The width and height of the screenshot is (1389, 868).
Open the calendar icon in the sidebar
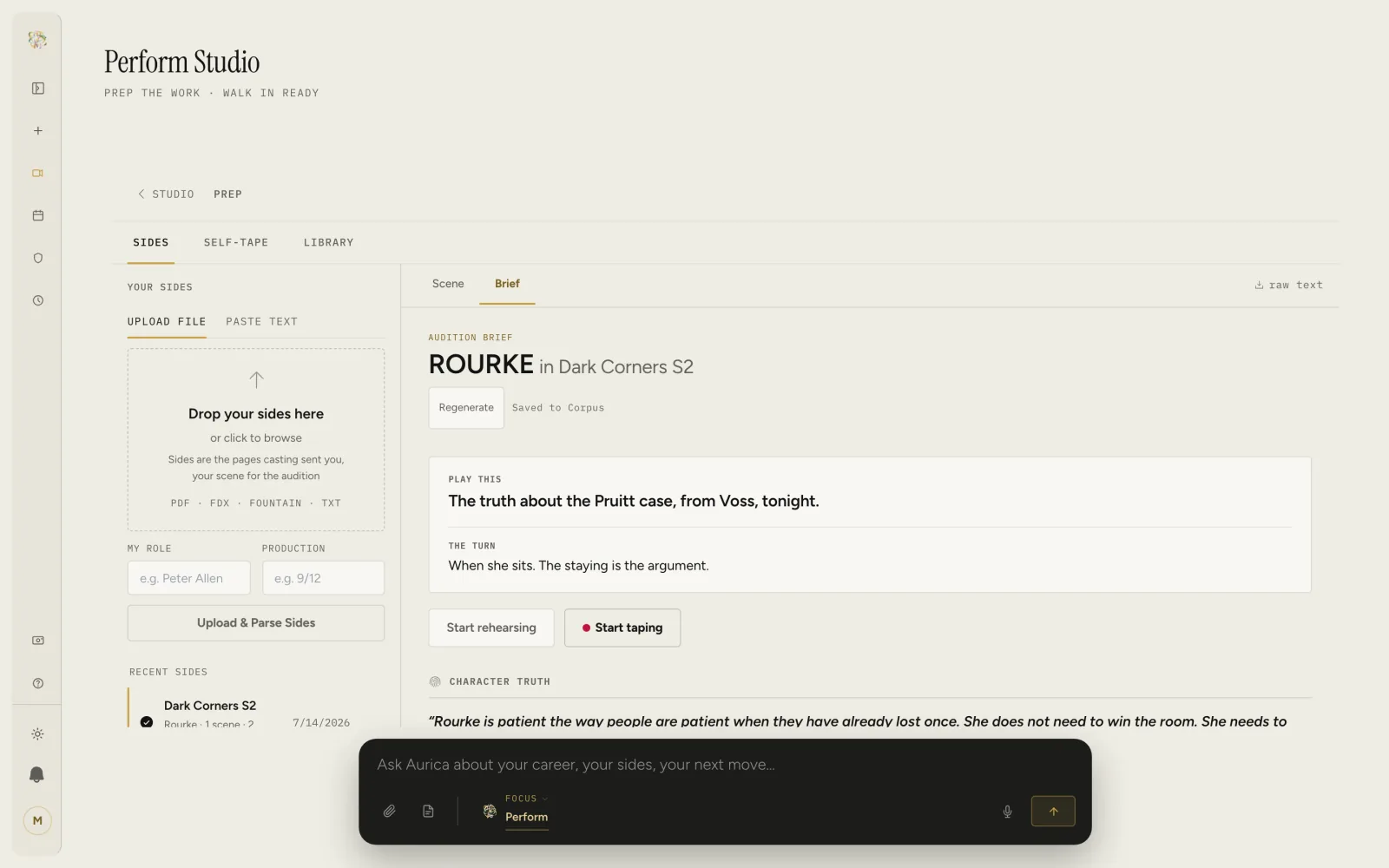(x=38, y=215)
